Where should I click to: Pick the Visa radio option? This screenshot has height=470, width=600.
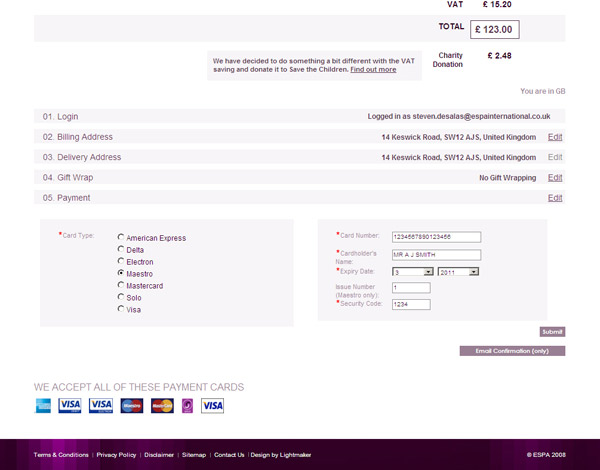121,308
